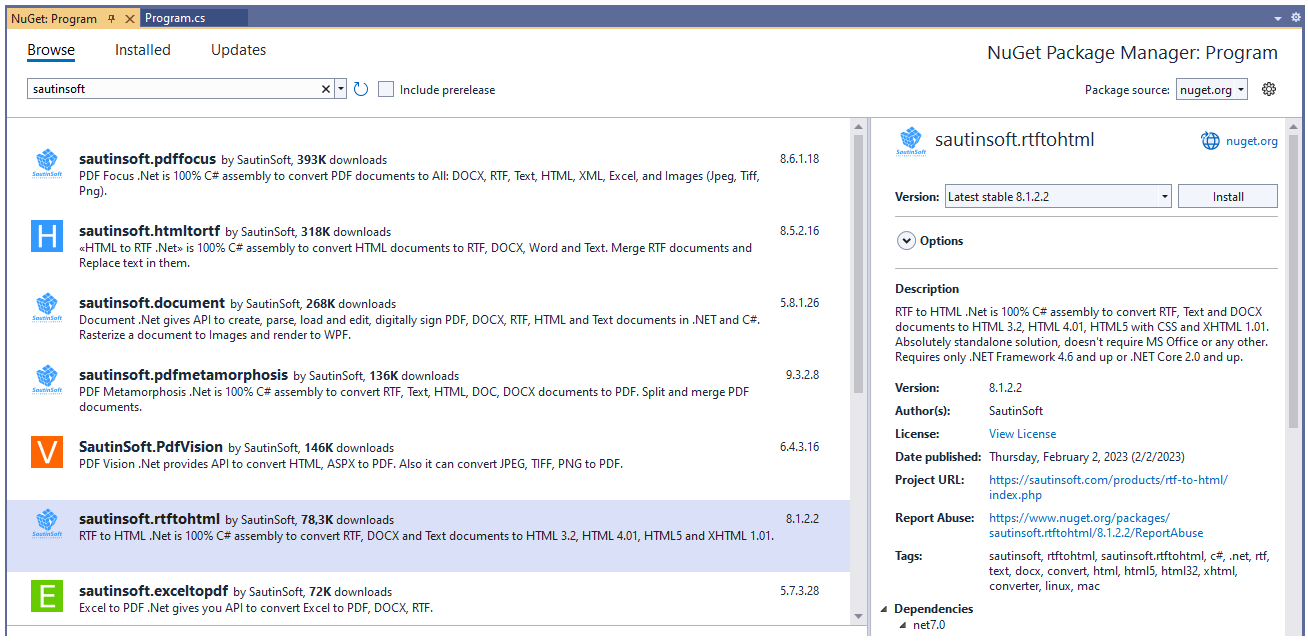1308x641 pixels.
Task: Click the sautinsoft.pdffocus package icon
Action: coord(46,163)
